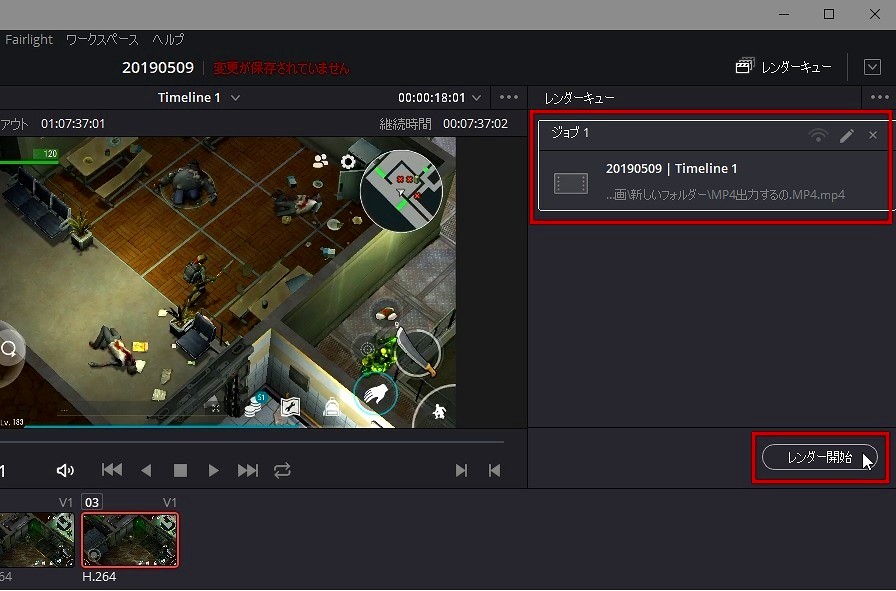This screenshot has width=896, height=591.
Task: Go to the next clip marker icon
Action: click(x=461, y=470)
